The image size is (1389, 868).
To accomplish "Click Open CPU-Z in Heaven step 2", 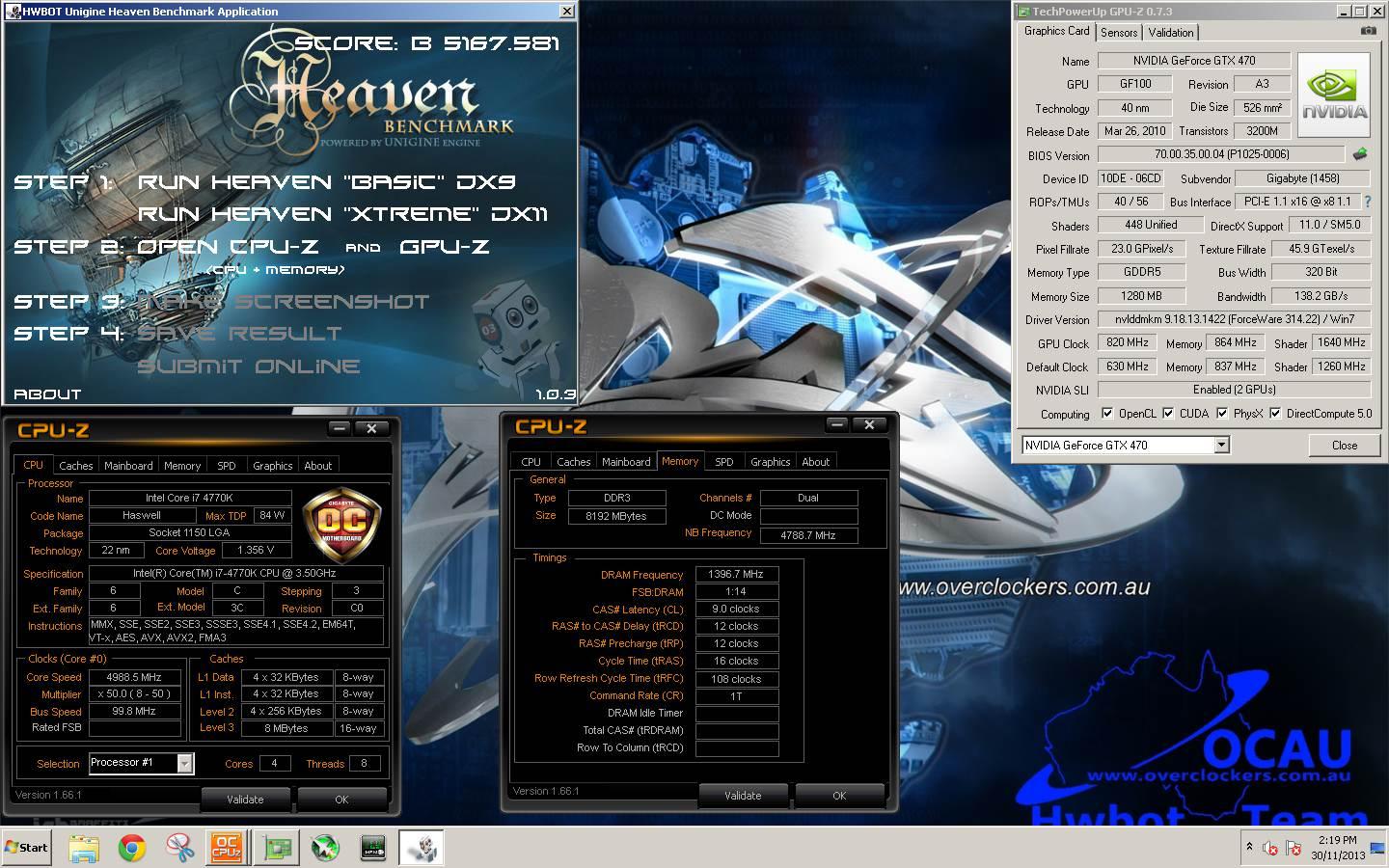I will click(229, 247).
